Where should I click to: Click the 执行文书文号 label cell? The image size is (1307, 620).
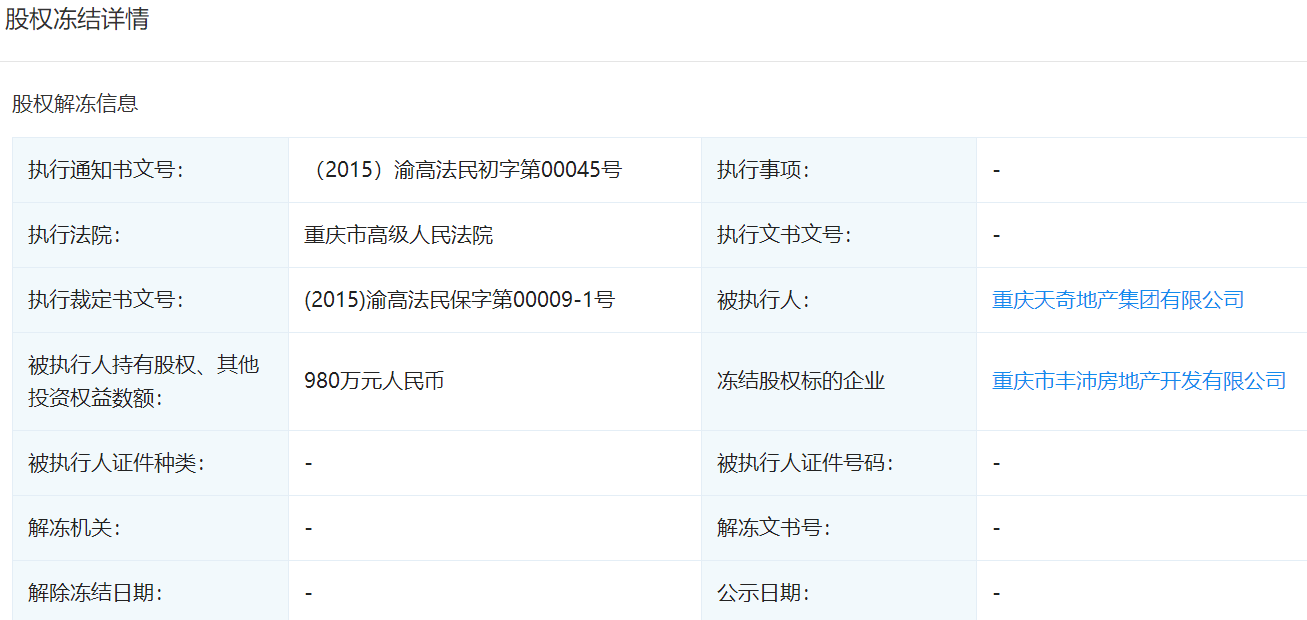pyautogui.click(x=839, y=235)
